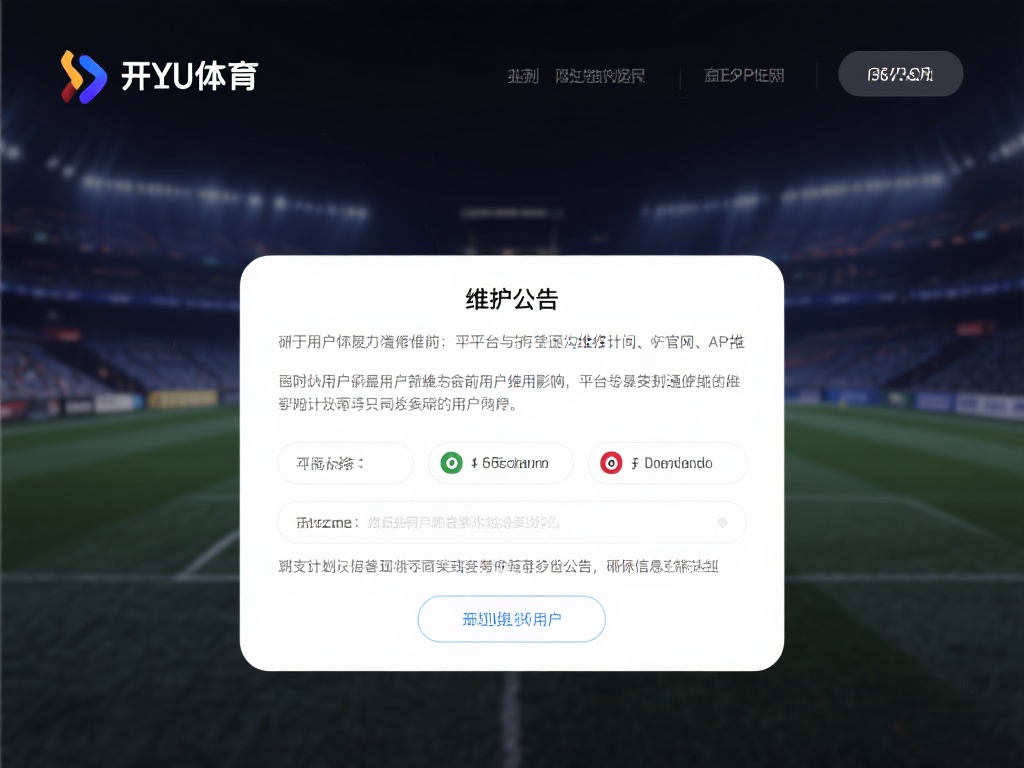Viewport: 1024px width, 768px height.
Task: Click the red circle icon in the modal
Action: coord(611,463)
